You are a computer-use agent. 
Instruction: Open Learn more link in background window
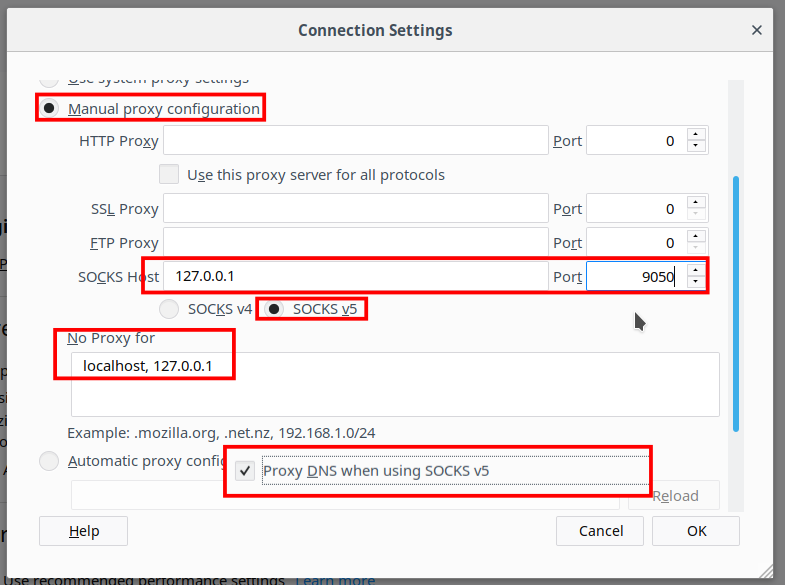pos(335,579)
